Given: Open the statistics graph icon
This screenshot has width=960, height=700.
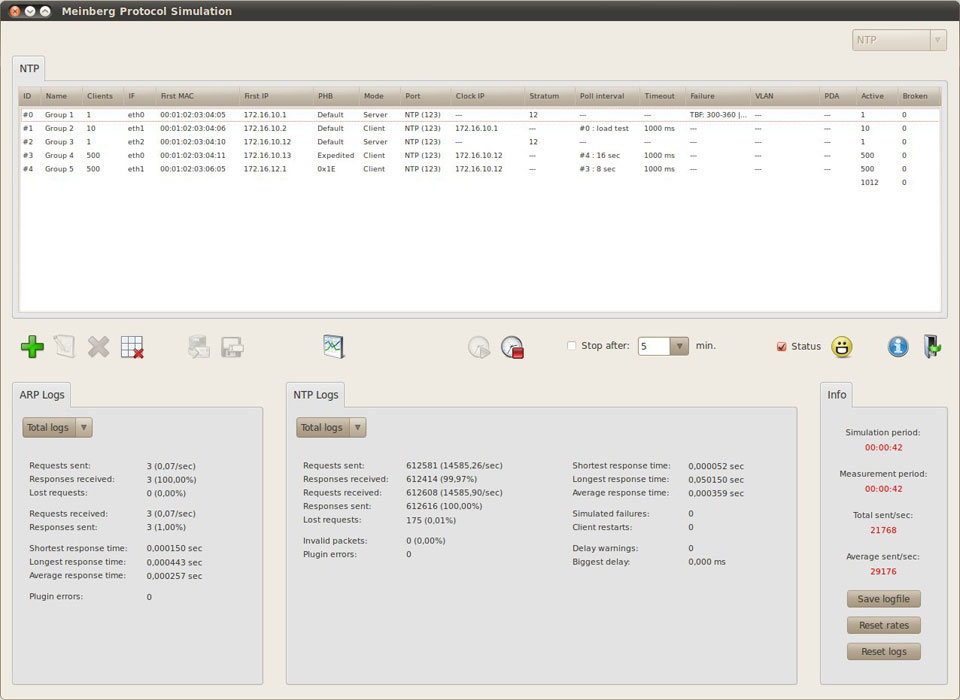Looking at the screenshot, I should [333, 346].
